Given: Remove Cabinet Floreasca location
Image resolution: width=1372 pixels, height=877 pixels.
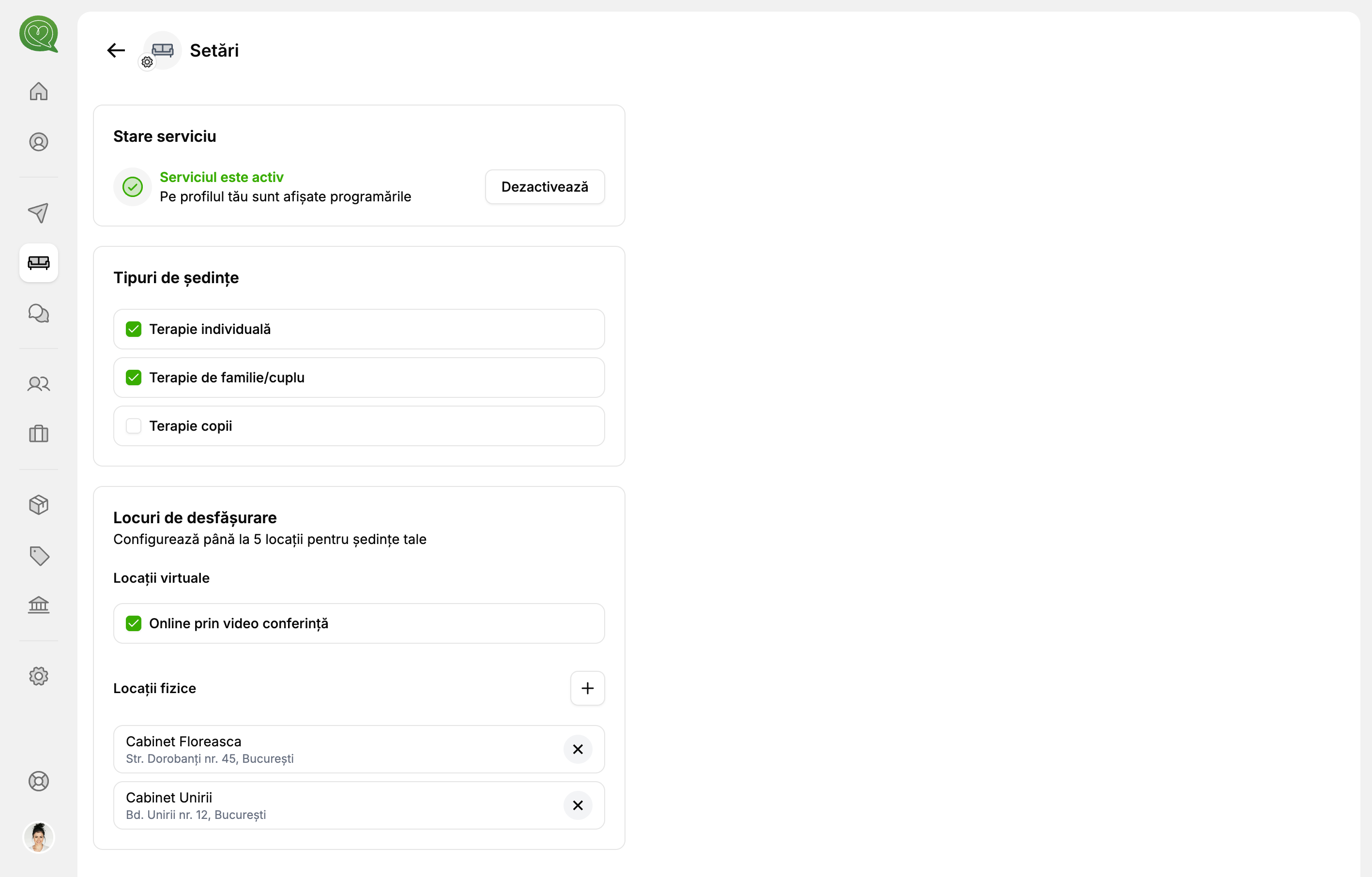Looking at the screenshot, I should [x=577, y=749].
